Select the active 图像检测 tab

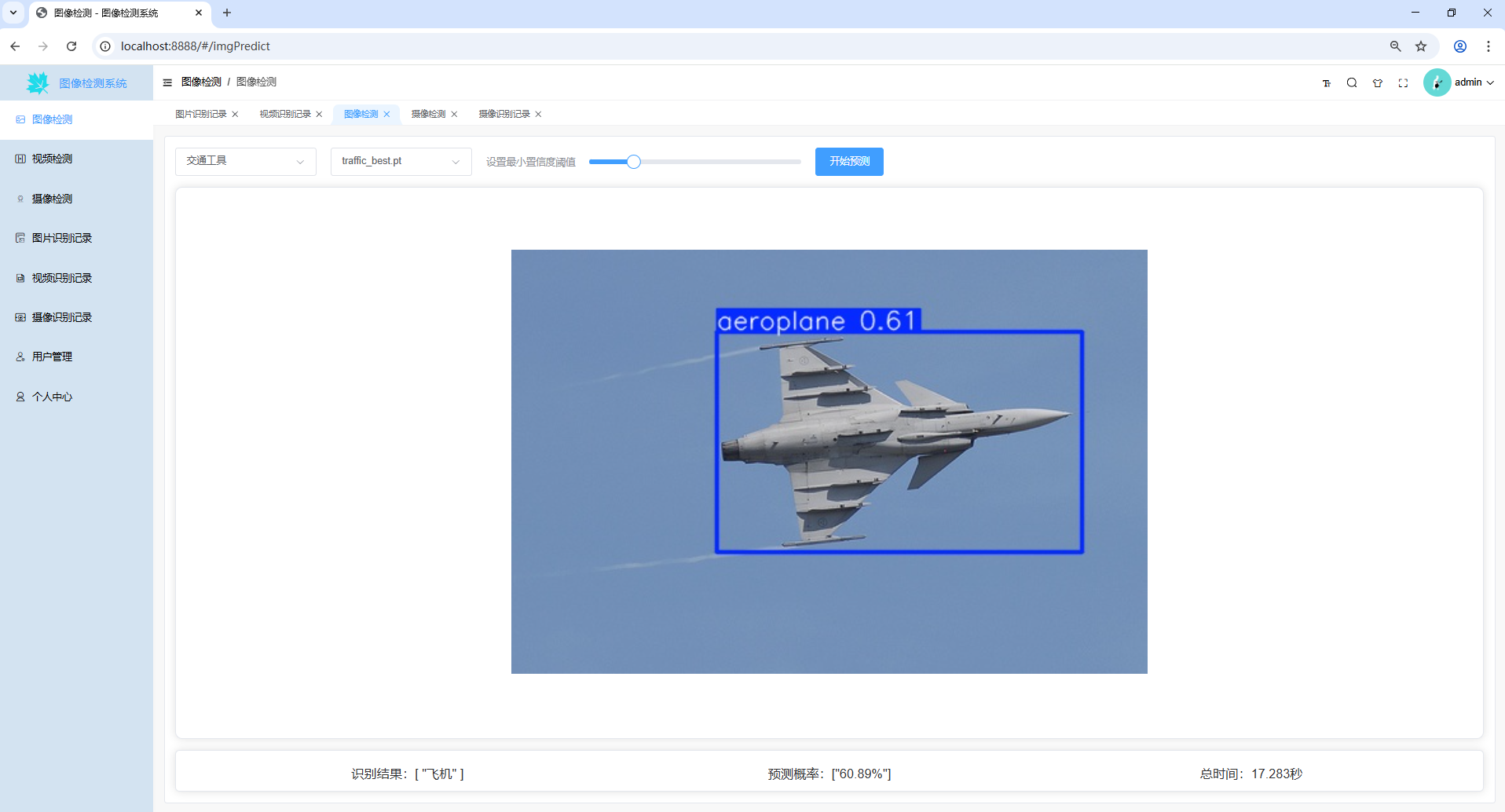point(361,115)
